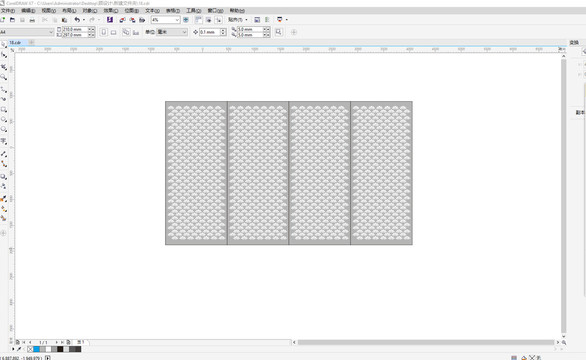
Task: Open the 文件 menu
Action: (8, 10)
